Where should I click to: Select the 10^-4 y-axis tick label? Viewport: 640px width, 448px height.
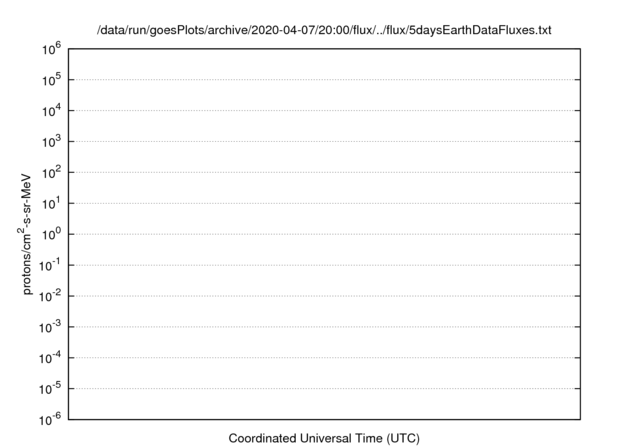coord(50,358)
